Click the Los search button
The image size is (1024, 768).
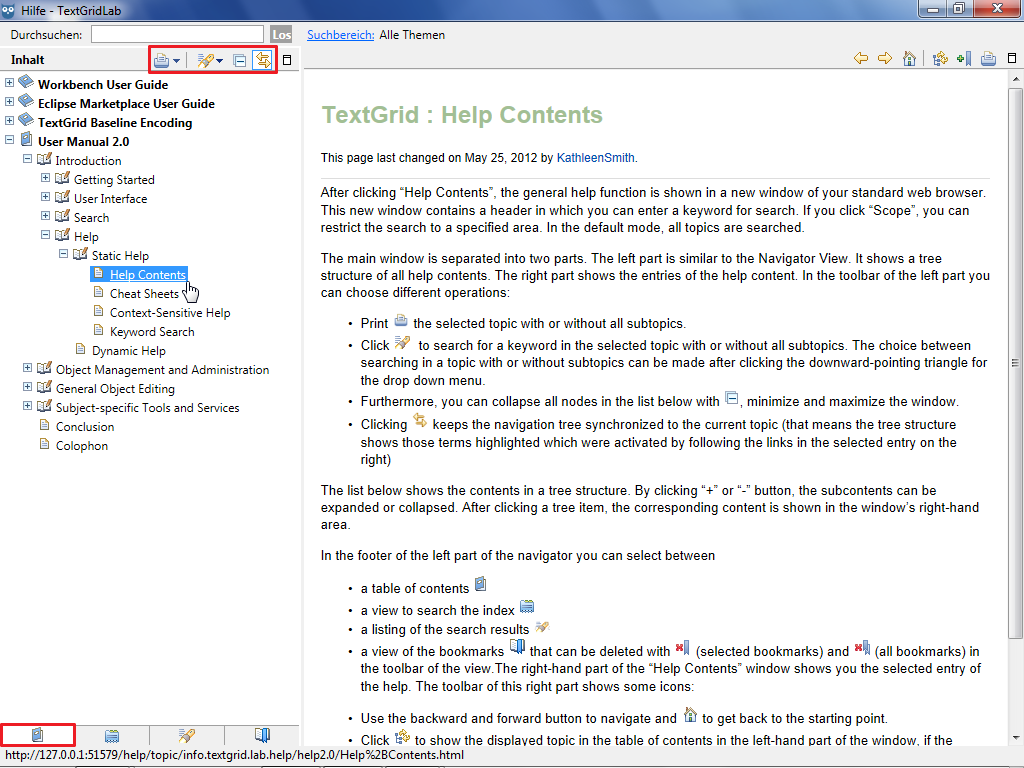point(281,35)
